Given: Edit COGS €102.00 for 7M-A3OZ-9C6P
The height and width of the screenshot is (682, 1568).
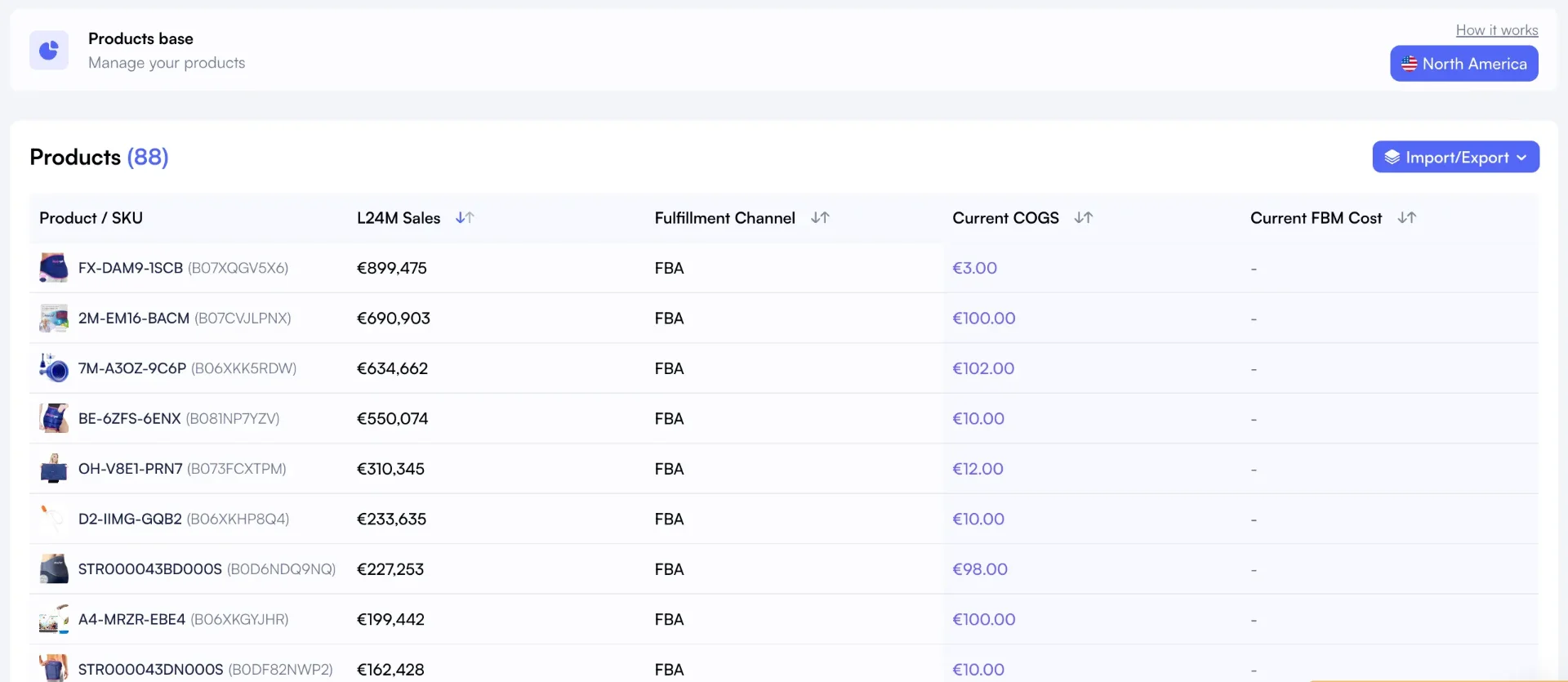Looking at the screenshot, I should tap(983, 368).
